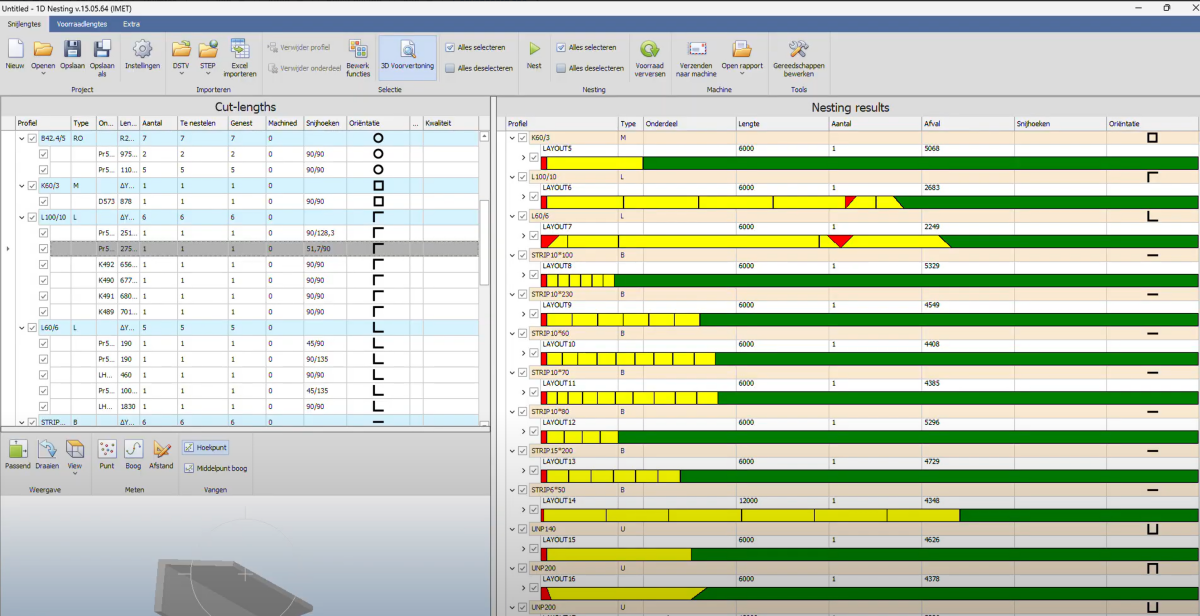Click circle orientation icon in B42.4/5 row
Viewport: 1200px width, 616px height.
(378, 139)
